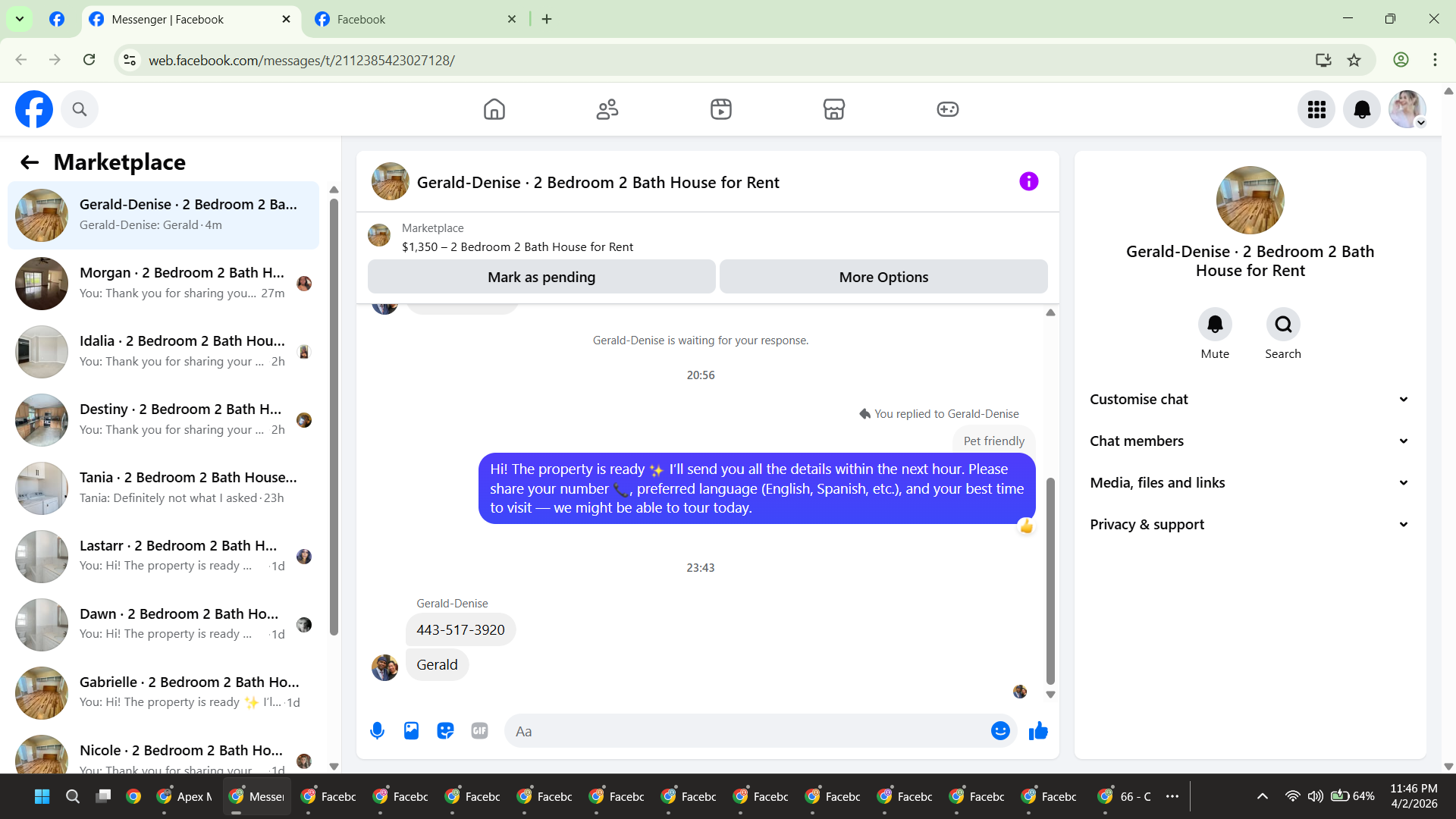Open a new browser tab

click(x=547, y=20)
